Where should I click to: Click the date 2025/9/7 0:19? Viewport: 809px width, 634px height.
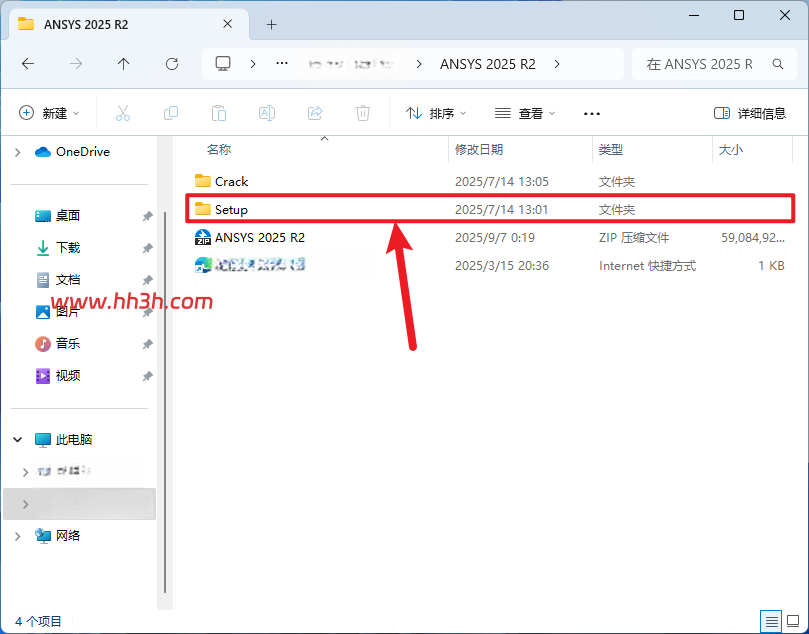494,237
